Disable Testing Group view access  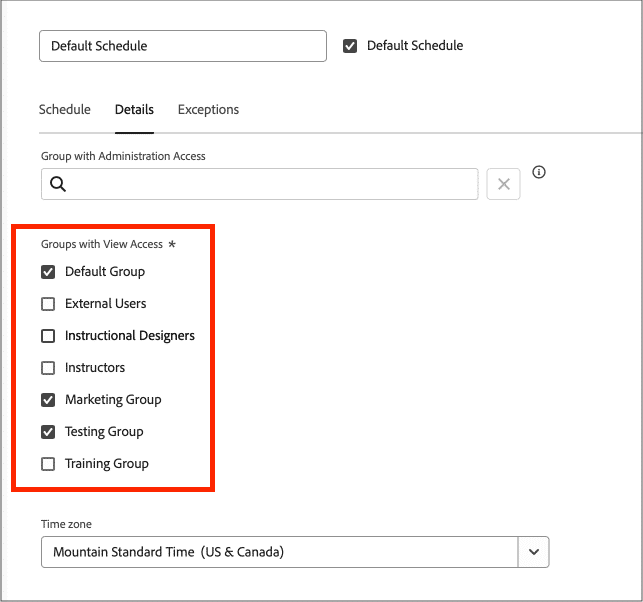pyautogui.click(x=48, y=432)
